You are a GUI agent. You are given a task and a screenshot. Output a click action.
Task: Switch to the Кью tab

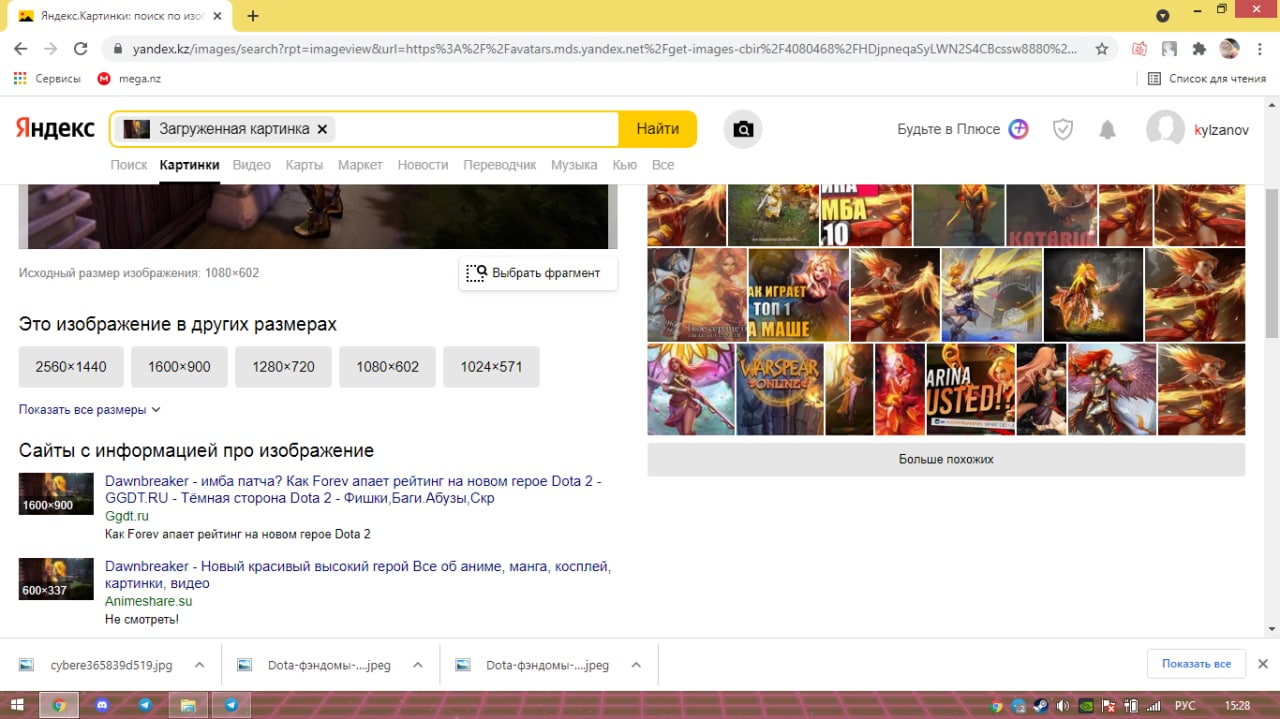624,165
